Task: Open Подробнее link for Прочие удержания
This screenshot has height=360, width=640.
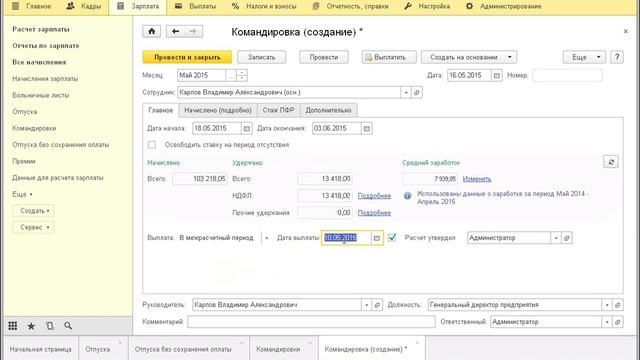Action: [x=374, y=213]
